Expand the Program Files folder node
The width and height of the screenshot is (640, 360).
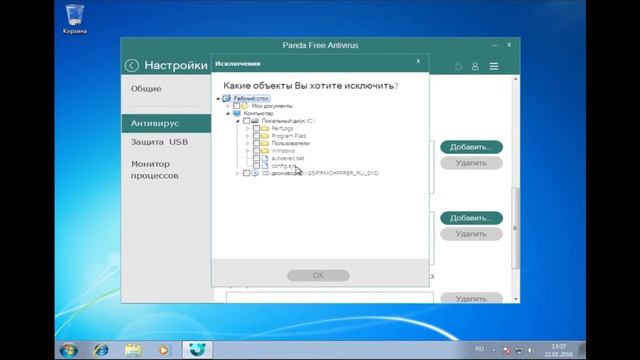[247, 136]
